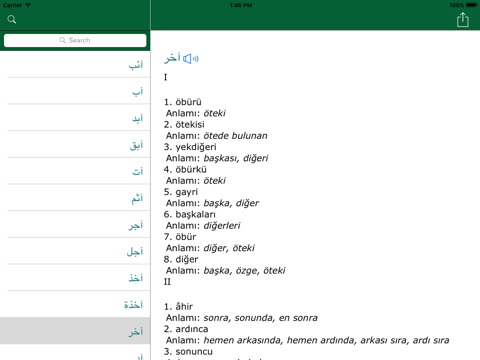This screenshot has width=480, height=360.
Task: Click the definition '1. öbürü'
Action: 183,102
